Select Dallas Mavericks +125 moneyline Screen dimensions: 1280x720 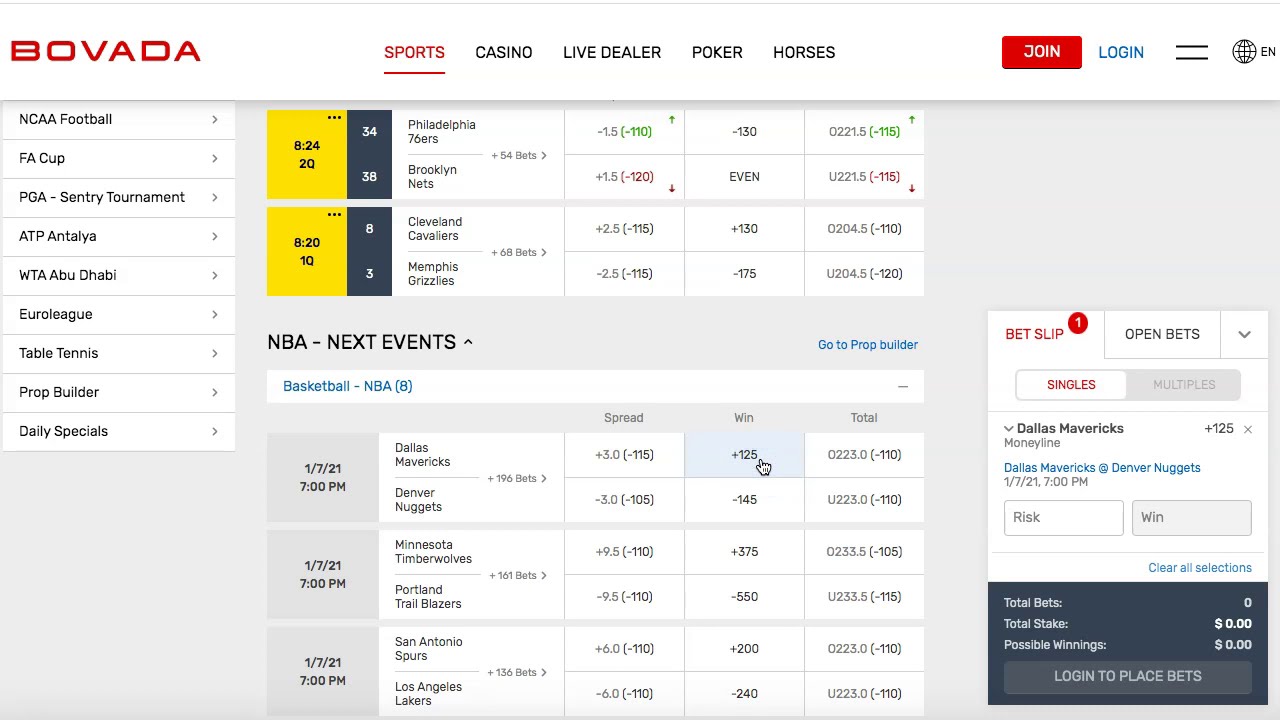tap(744, 455)
